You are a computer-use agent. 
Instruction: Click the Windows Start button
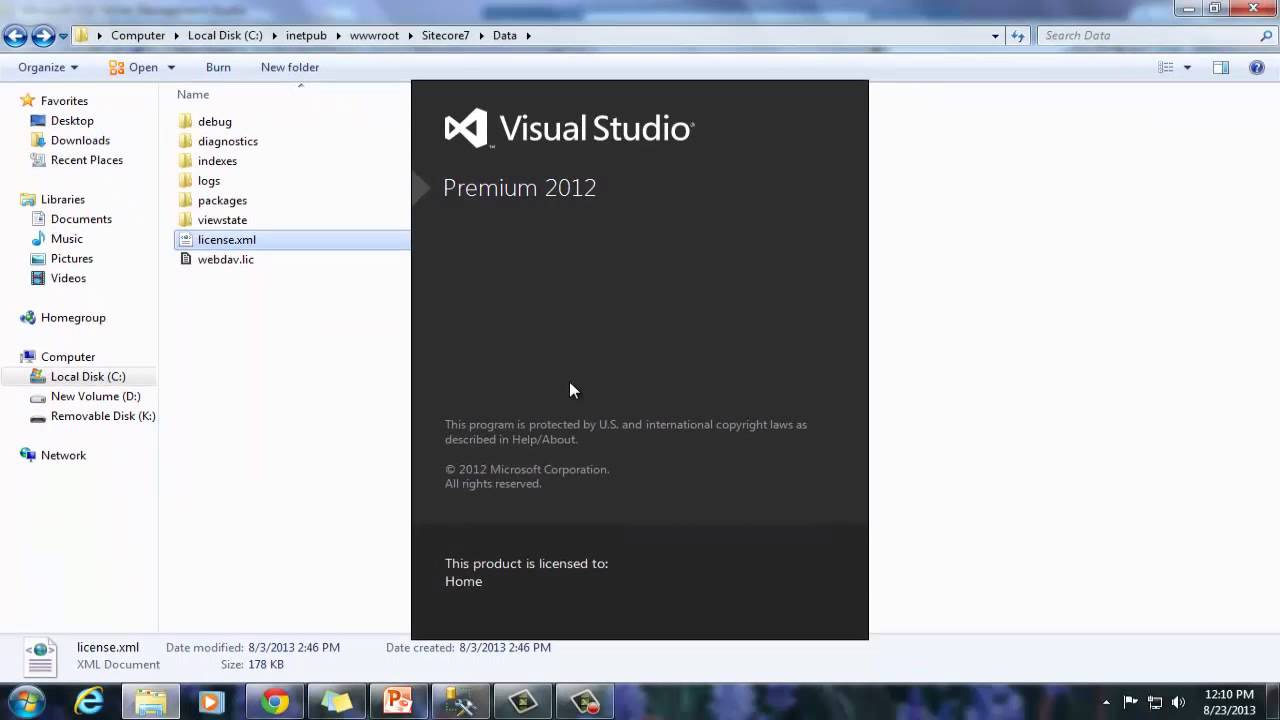point(28,702)
